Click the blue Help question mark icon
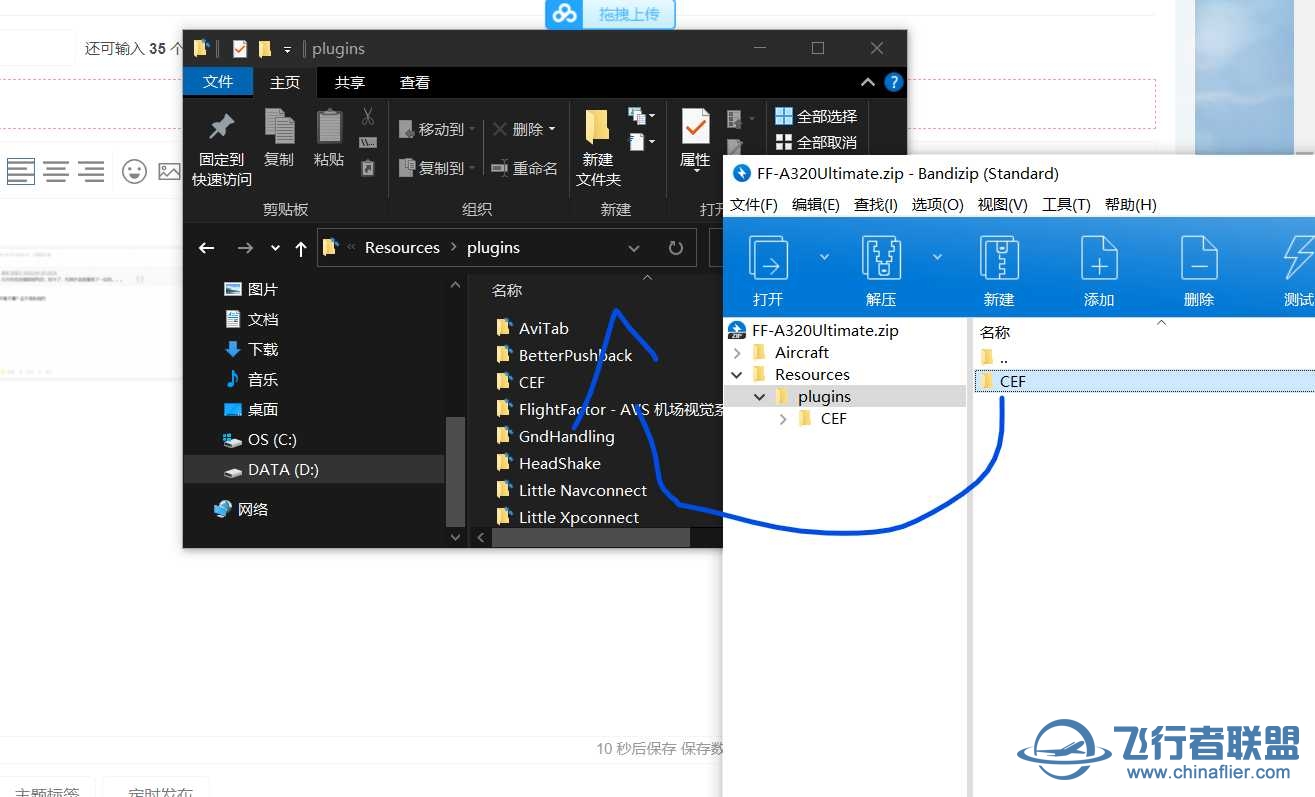This screenshot has width=1315, height=797. coord(894,82)
